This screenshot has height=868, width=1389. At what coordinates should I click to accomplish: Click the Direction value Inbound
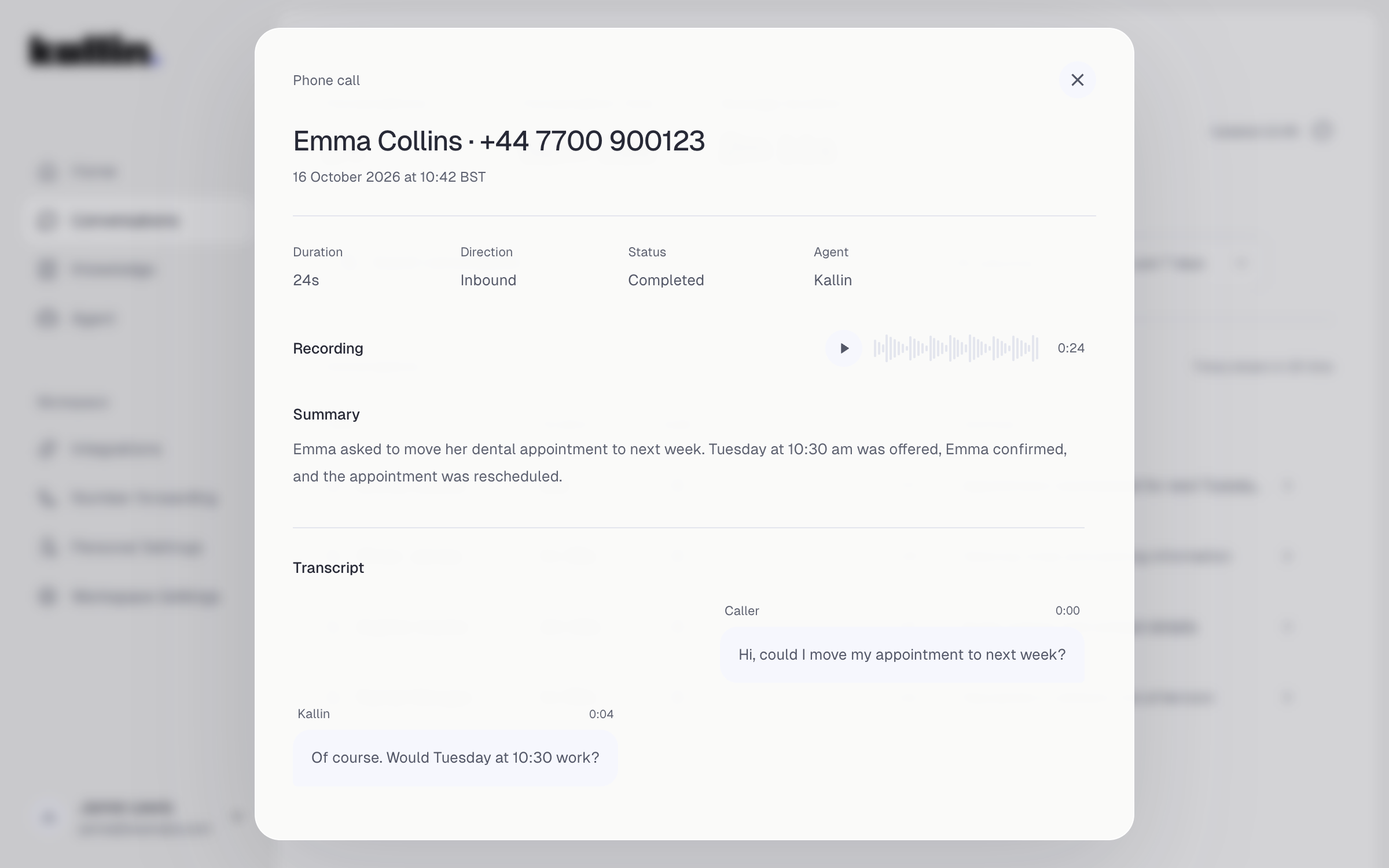click(x=488, y=280)
